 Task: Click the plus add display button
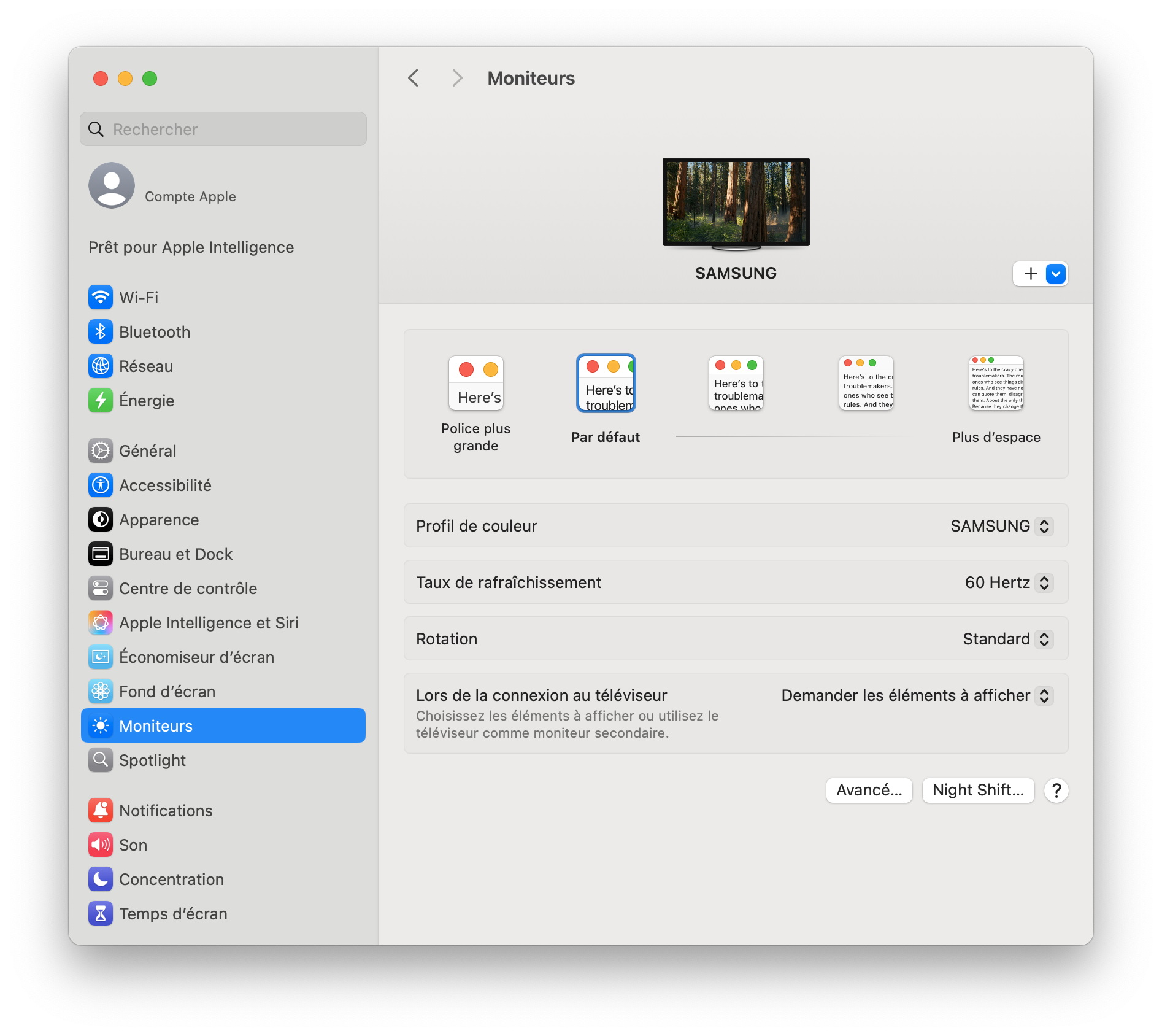(1031, 274)
